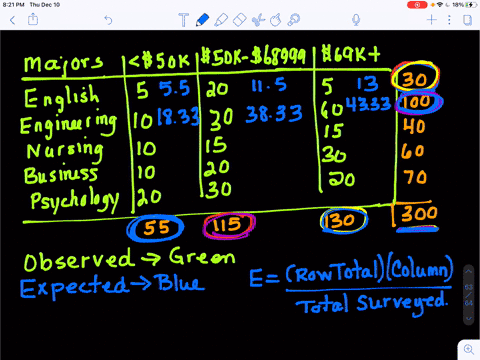
Task: Select the Text tool
Action: click(x=183, y=20)
